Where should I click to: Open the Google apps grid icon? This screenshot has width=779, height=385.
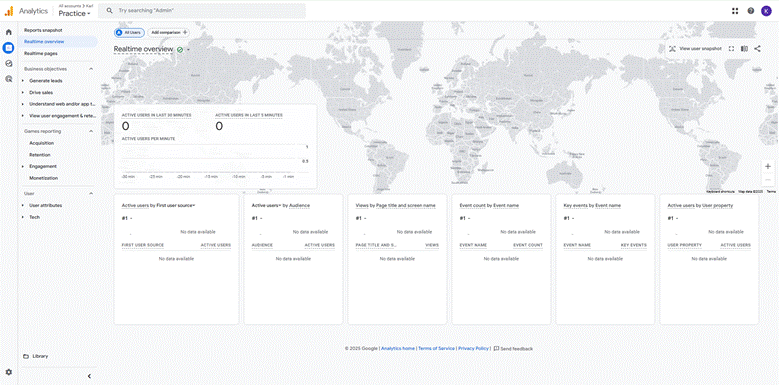(735, 11)
